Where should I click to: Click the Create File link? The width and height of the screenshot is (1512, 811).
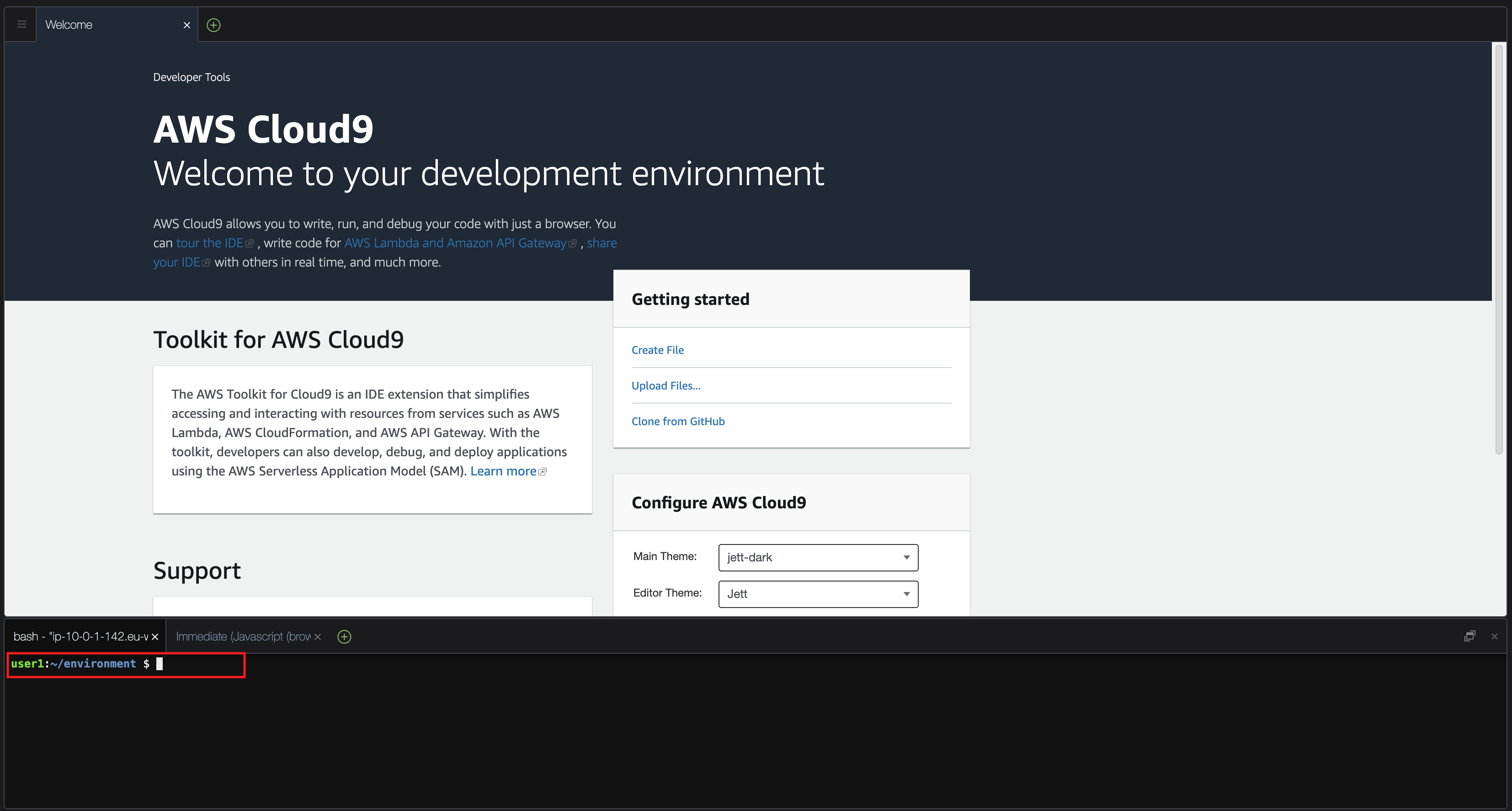coord(657,350)
